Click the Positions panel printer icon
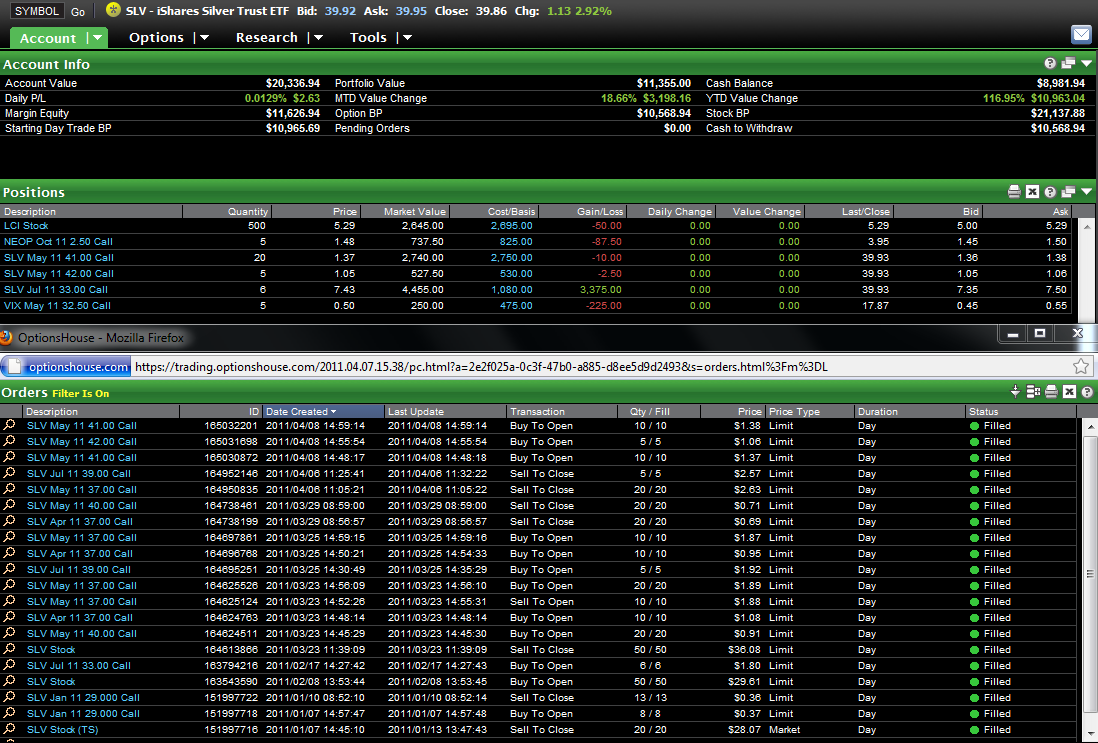Viewport: 1098px width, 743px height. pyautogui.click(x=1015, y=192)
